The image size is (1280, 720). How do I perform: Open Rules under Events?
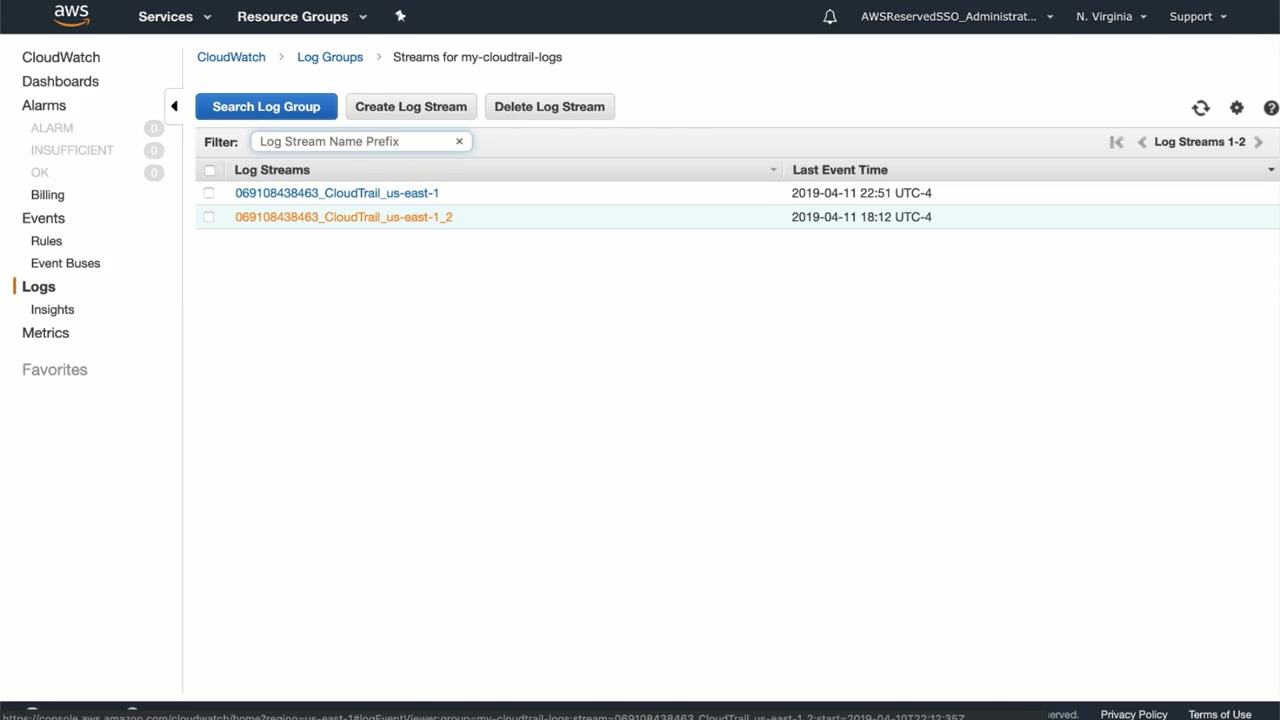tap(46, 241)
